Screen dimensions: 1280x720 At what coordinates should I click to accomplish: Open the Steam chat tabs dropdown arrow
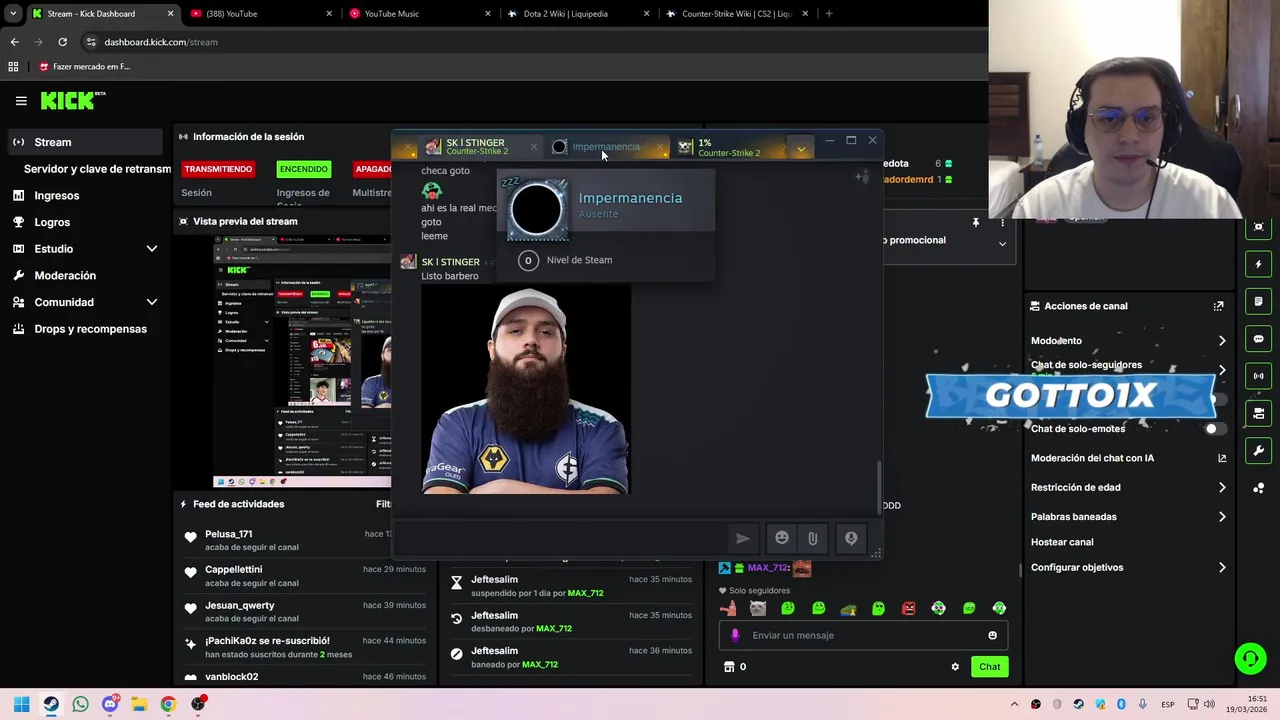click(801, 149)
